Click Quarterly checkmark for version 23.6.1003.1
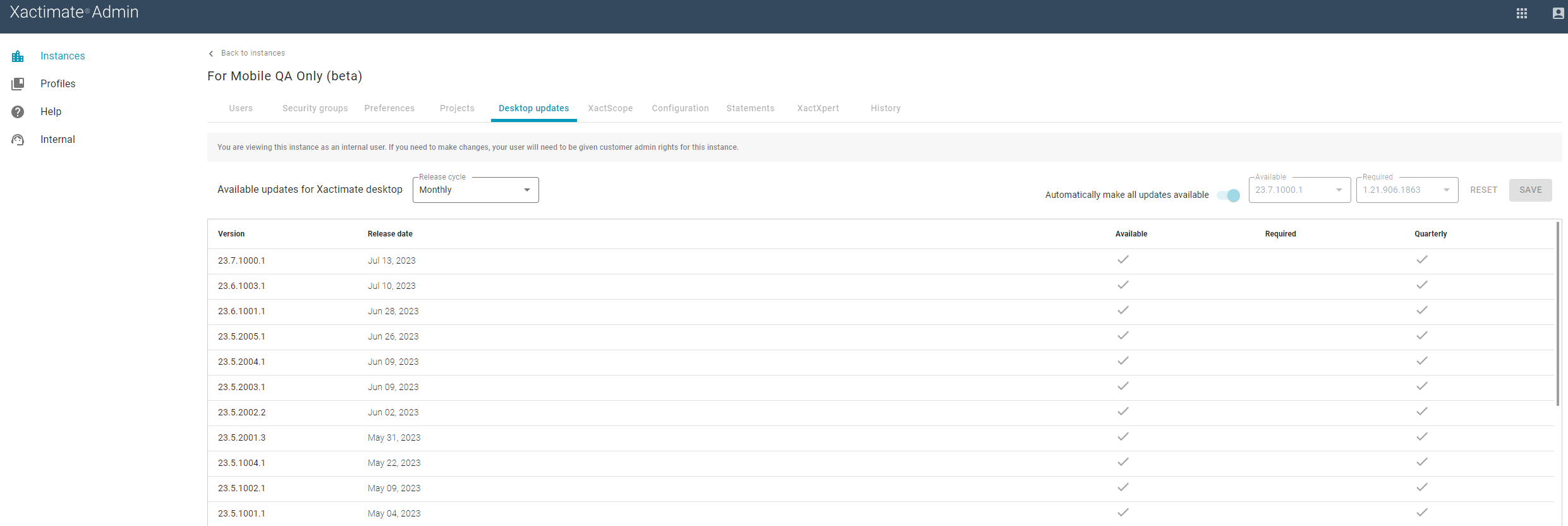Viewport: 1568px width, 526px height. point(1422,285)
